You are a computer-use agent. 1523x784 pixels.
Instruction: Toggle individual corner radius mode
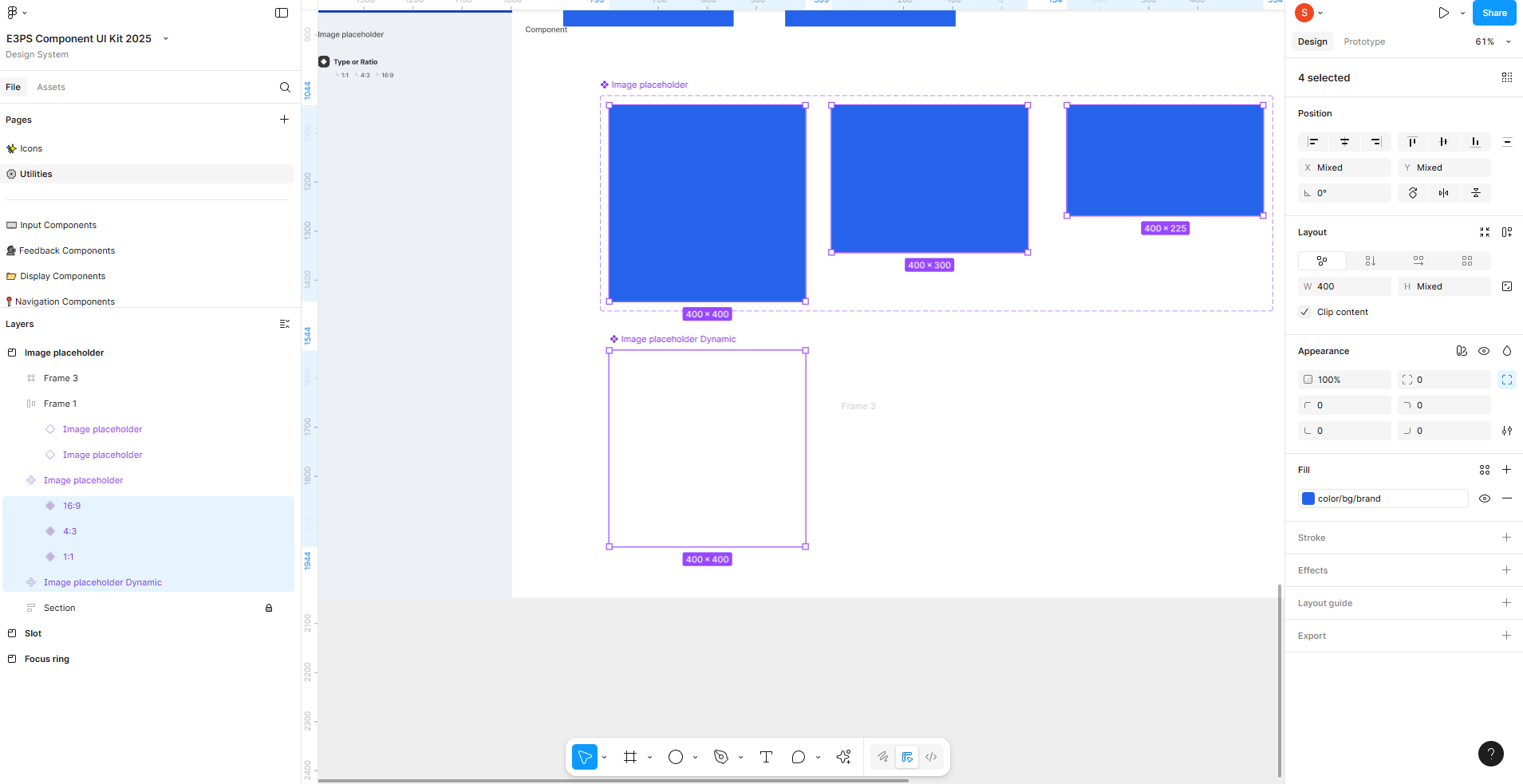tap(1507, 380)
